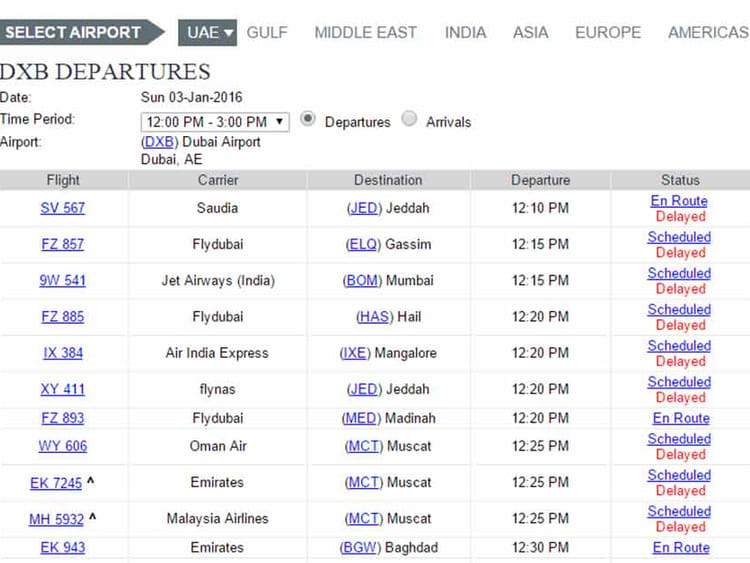Click MCT code in Oman Air row

(364, 446)
